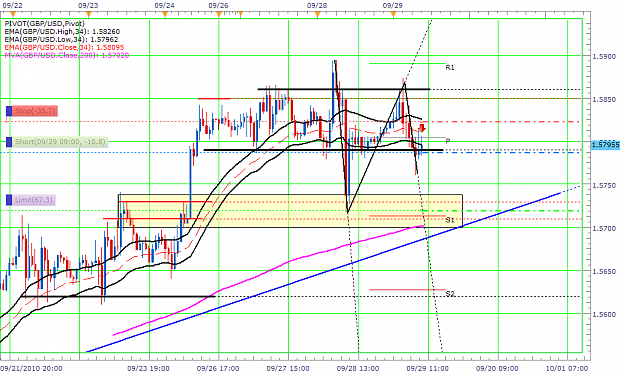This screenshot has height=375, width=625.
Task: Click the 09/24 date label at top
Action: tap(164, 5)
